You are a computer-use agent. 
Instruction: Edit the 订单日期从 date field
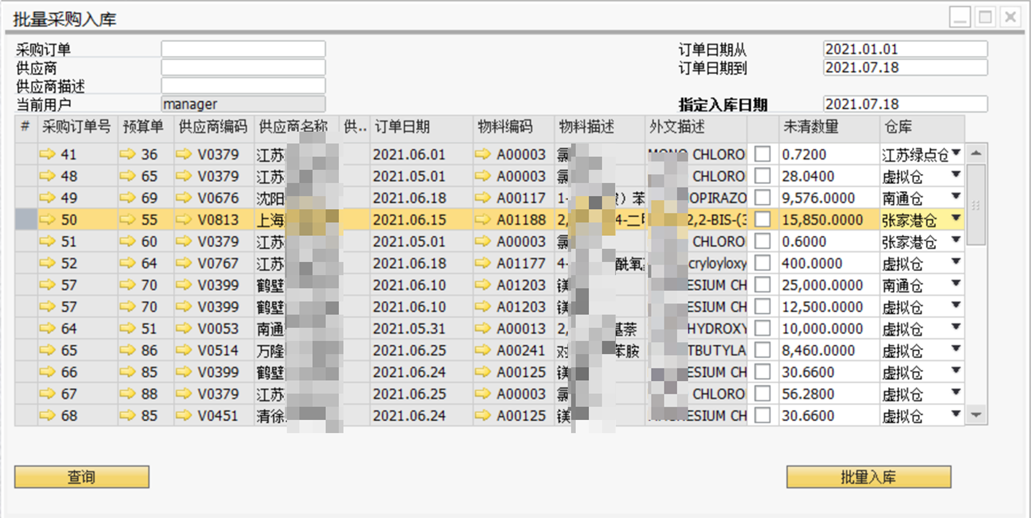[x=905, y=49]
